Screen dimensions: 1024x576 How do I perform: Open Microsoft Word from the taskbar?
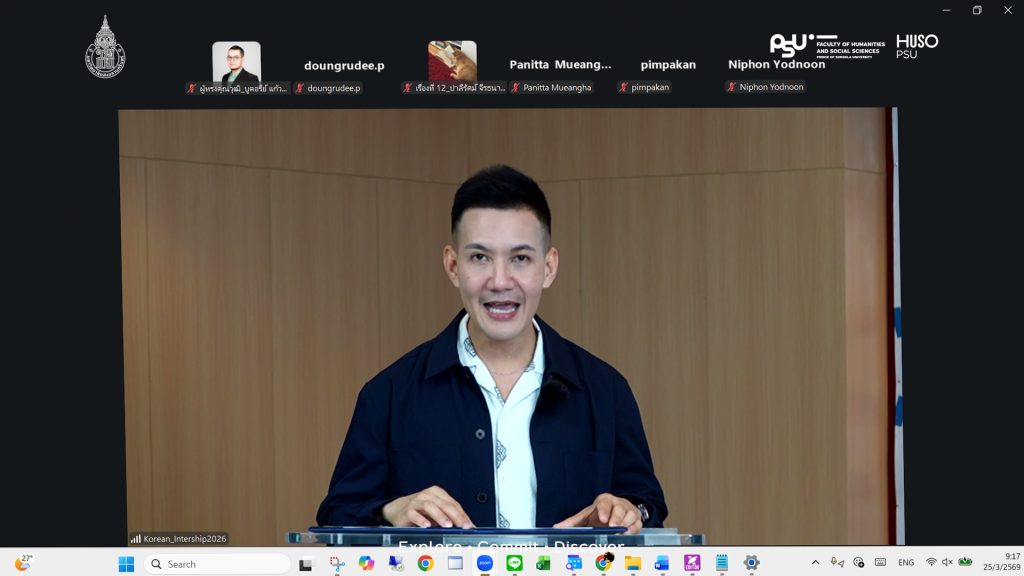tap(662, 563)
